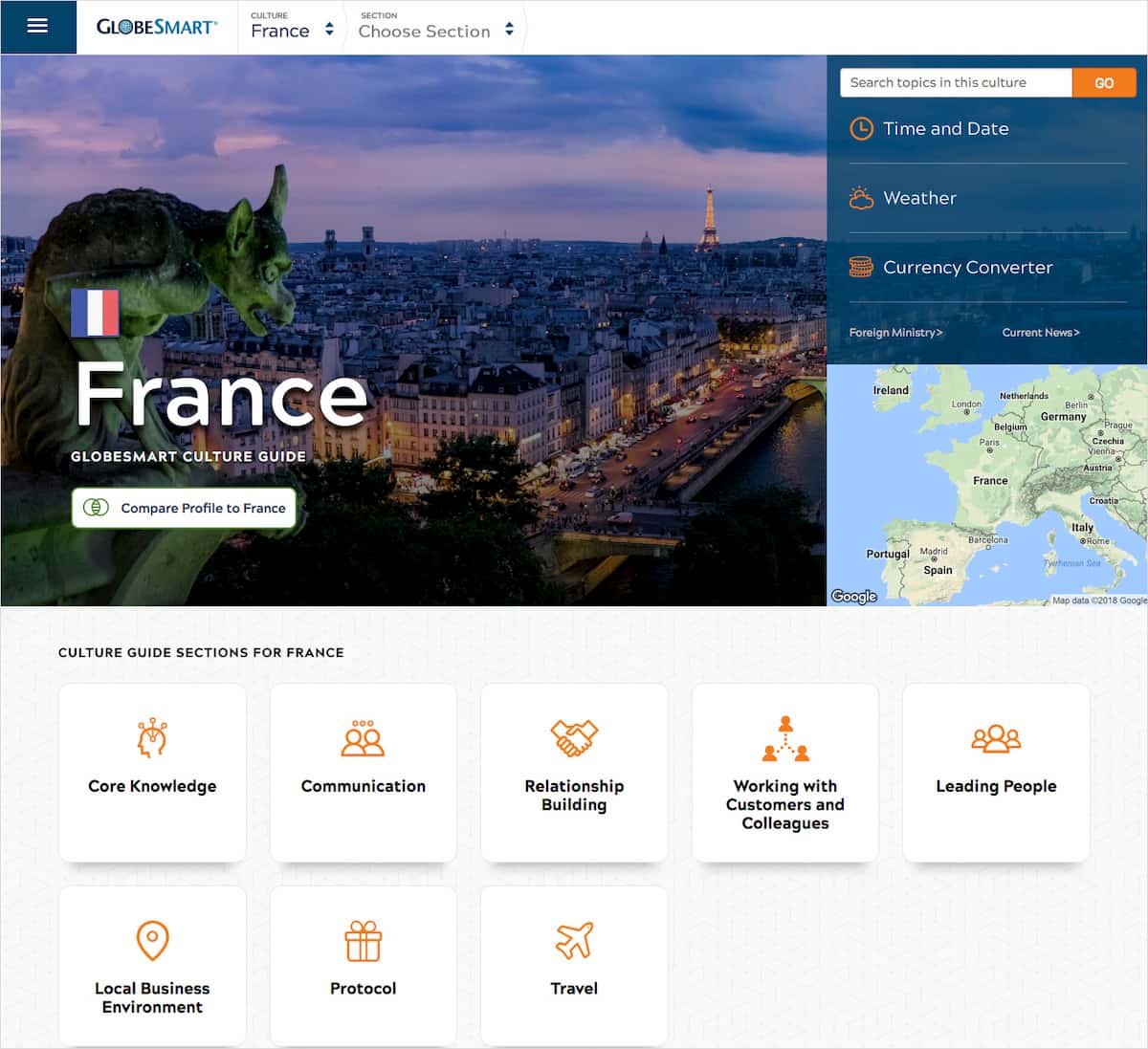
Task: Open the Leading People section
Action: pos(996,773)
